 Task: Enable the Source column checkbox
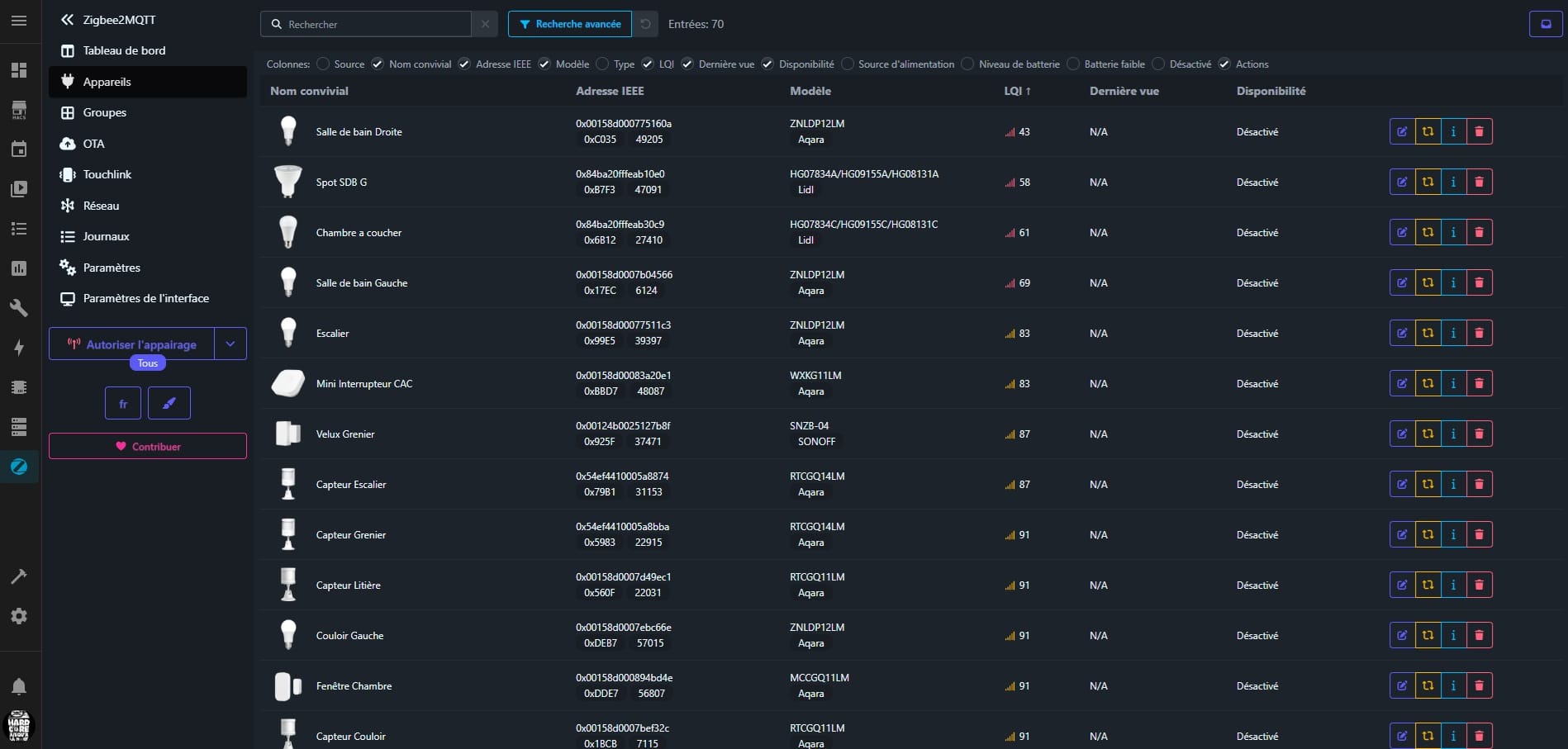pyautogui.click(x=323, y=64)
